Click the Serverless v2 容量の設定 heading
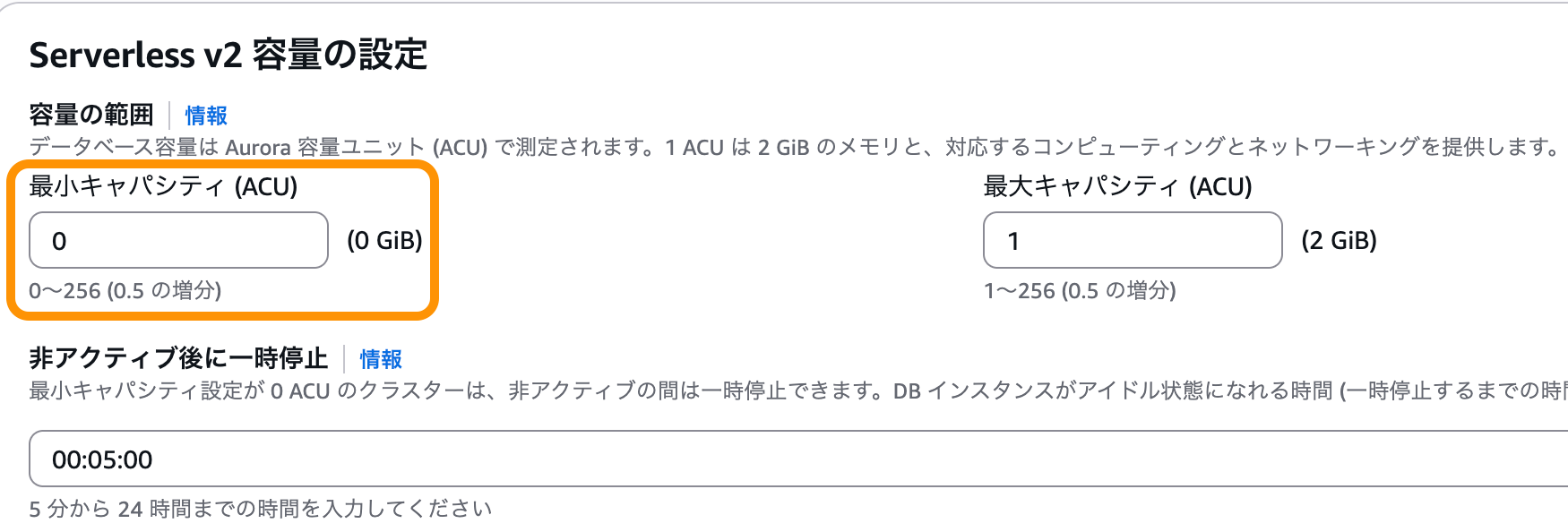 coord(228,56)
